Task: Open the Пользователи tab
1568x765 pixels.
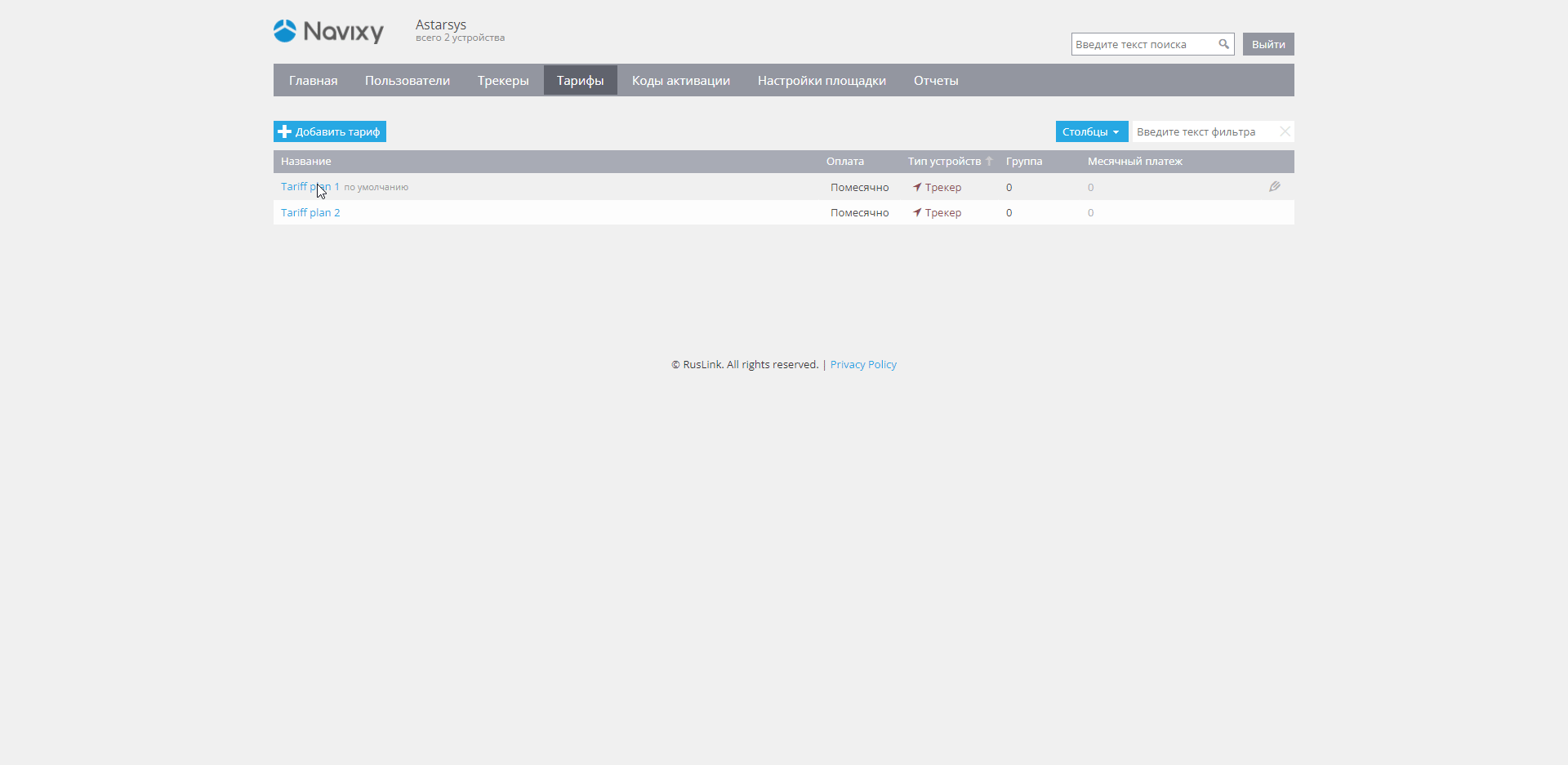Action: click(408, 80)
